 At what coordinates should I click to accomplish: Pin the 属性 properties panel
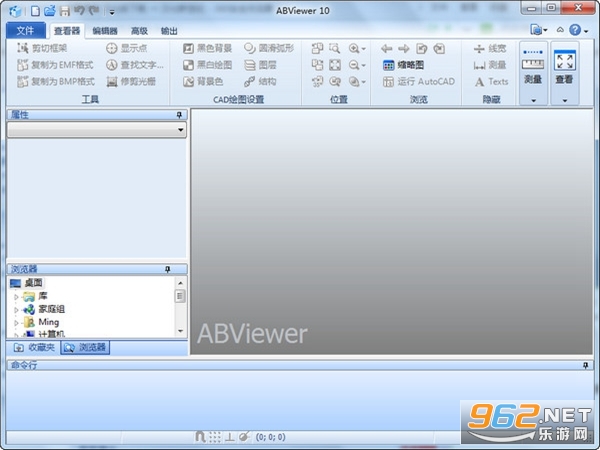click(179, 115)
